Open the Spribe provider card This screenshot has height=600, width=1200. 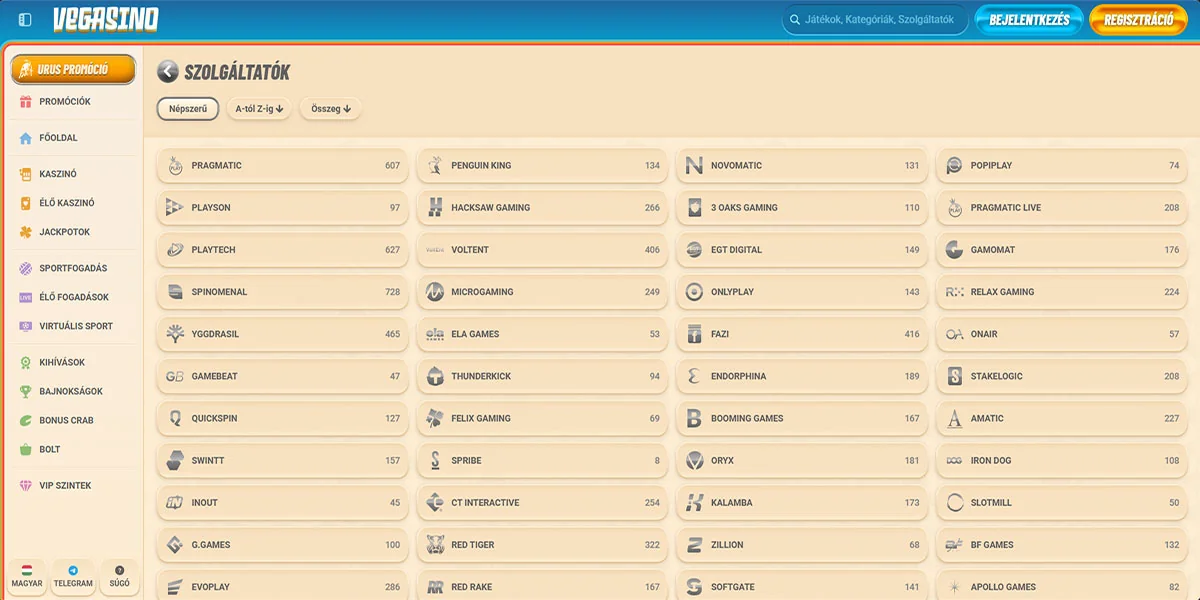pyautogui.click(x=542, y=460)
